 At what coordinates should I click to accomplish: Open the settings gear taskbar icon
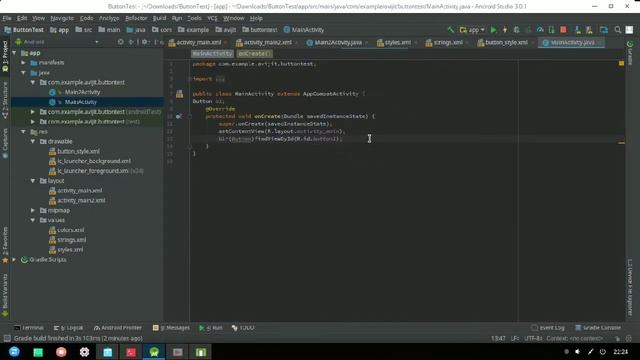tap(84, 352)
